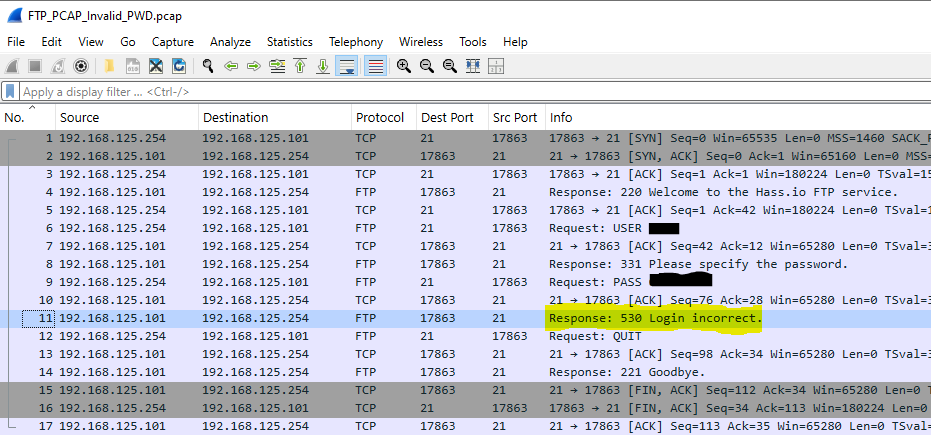Screen dimensions: 931x435
Task: Select packet 7 ACK Seq=42 row
Action: point(466,246)
